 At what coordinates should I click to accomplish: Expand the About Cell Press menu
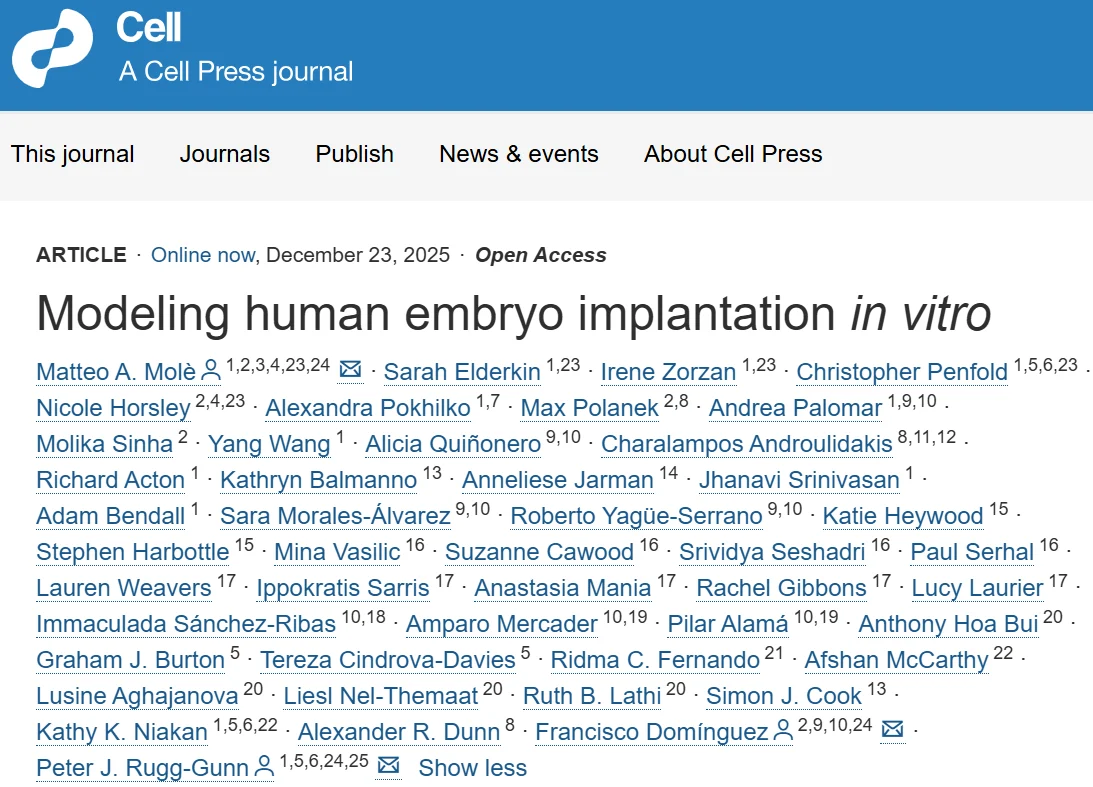coord(732,154)
